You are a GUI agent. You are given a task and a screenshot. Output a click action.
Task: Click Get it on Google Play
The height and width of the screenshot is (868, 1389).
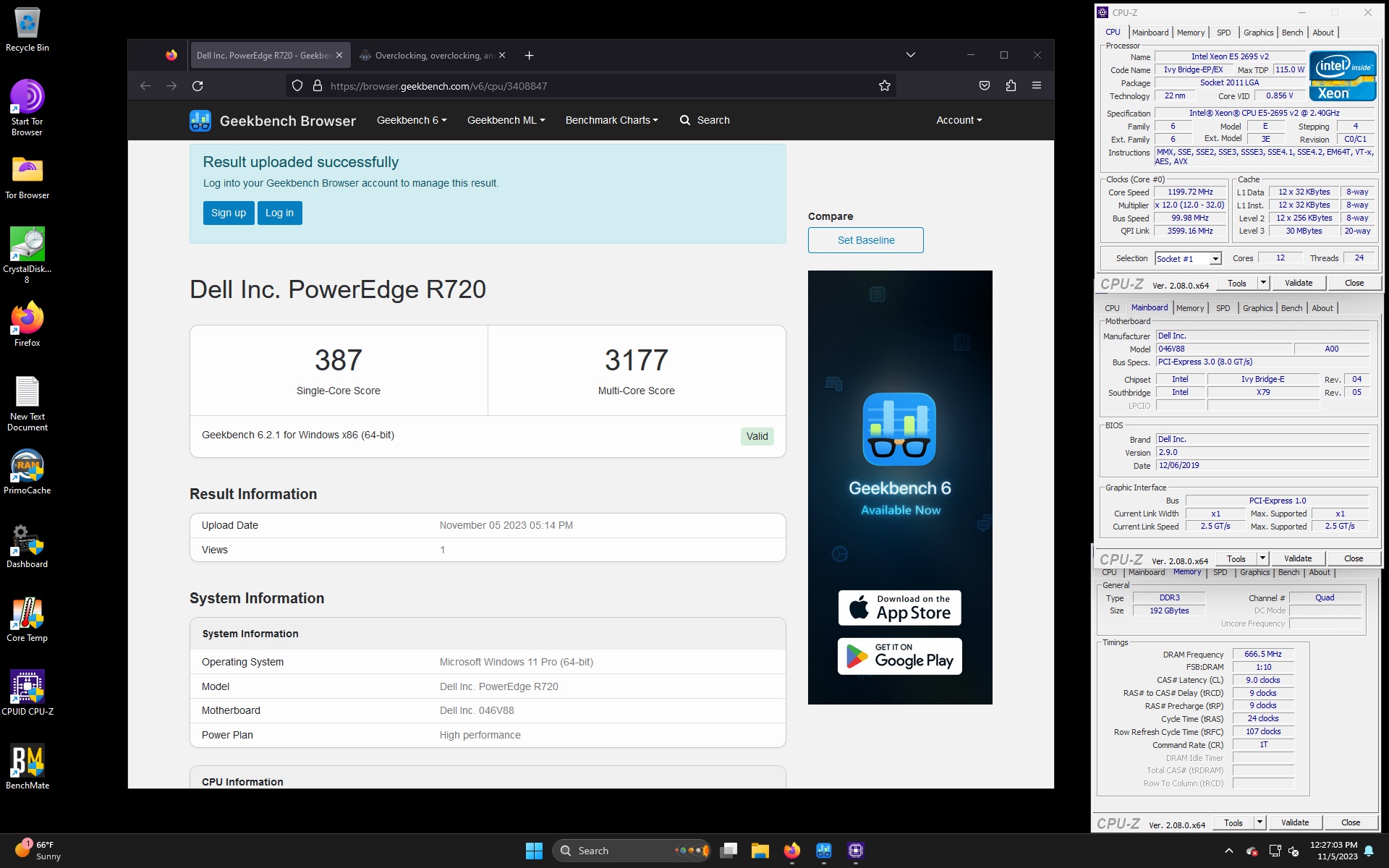coord(900,657)
